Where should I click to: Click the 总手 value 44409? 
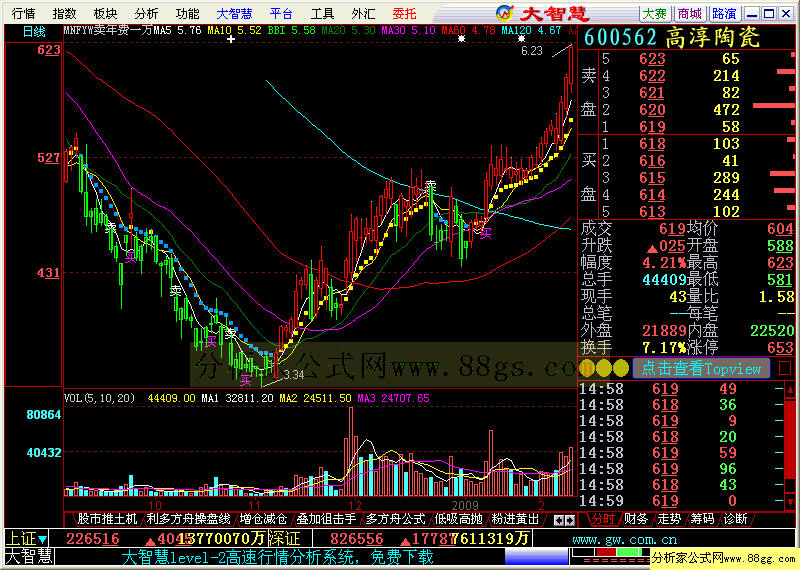(x=664, y=280)
